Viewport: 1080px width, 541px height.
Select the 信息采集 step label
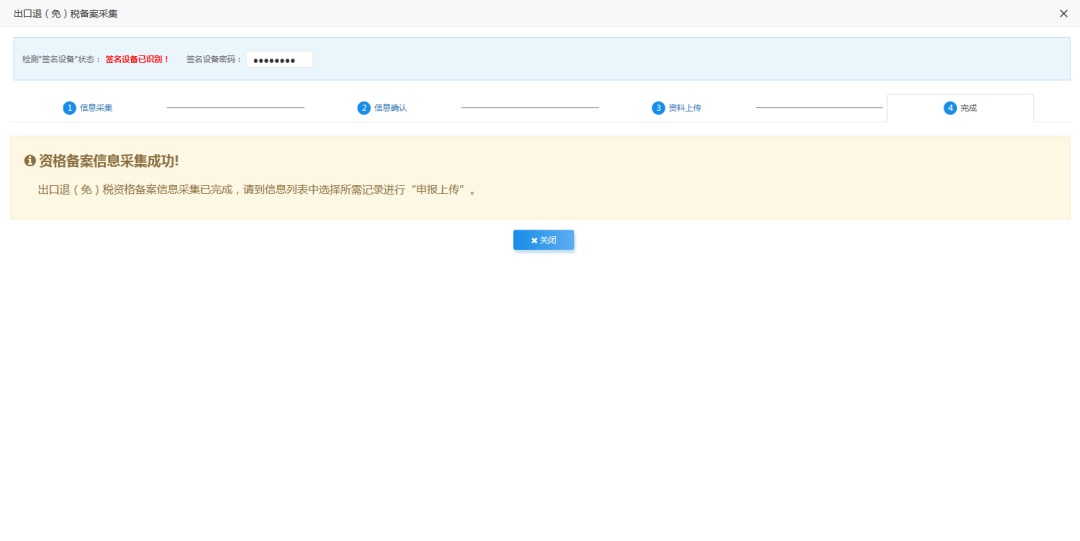pyautogui.click(x=96, y=108)
